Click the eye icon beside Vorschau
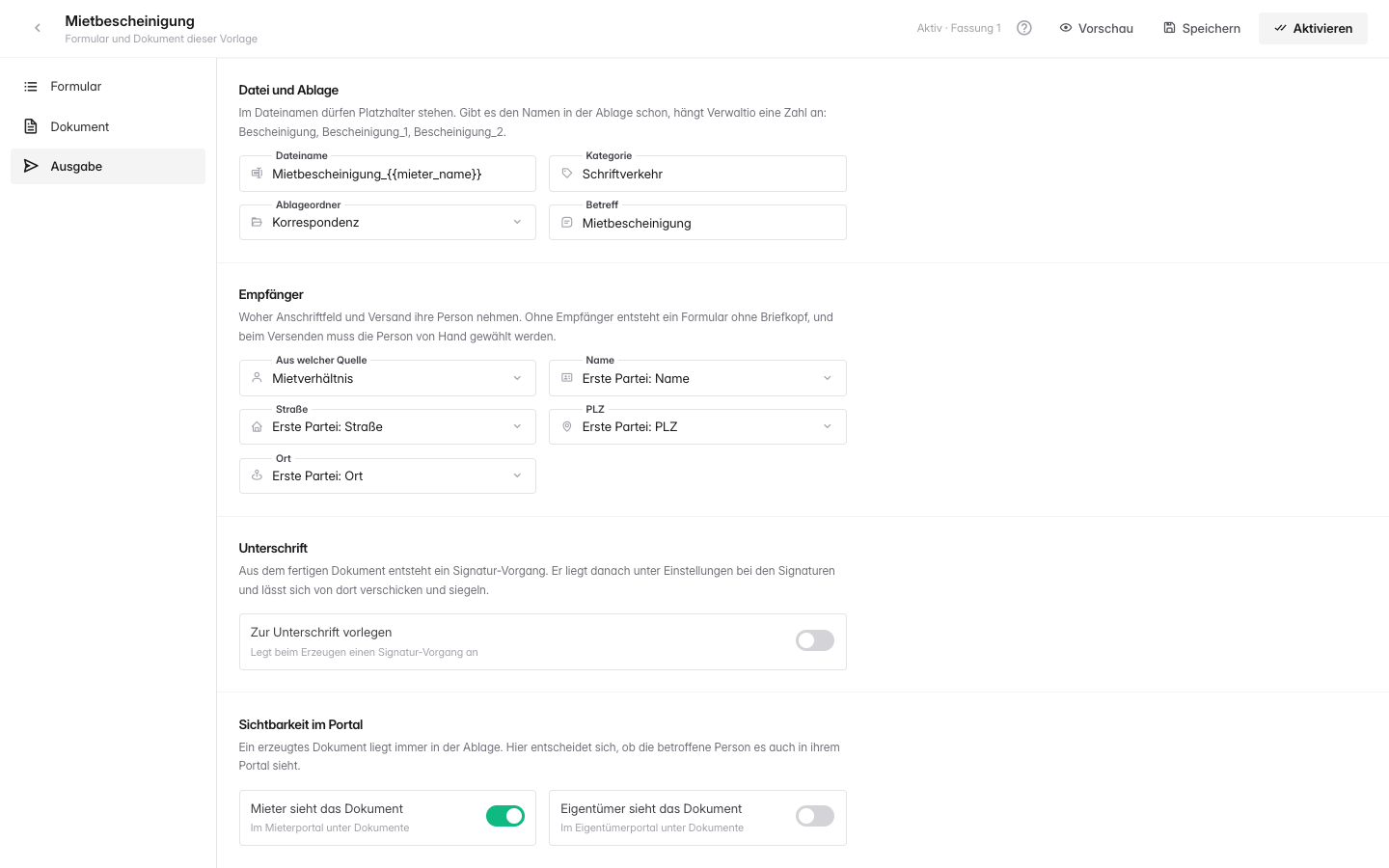This screenshot has height=868, width=1389. pyautogui.click(x=1066, y=28)
